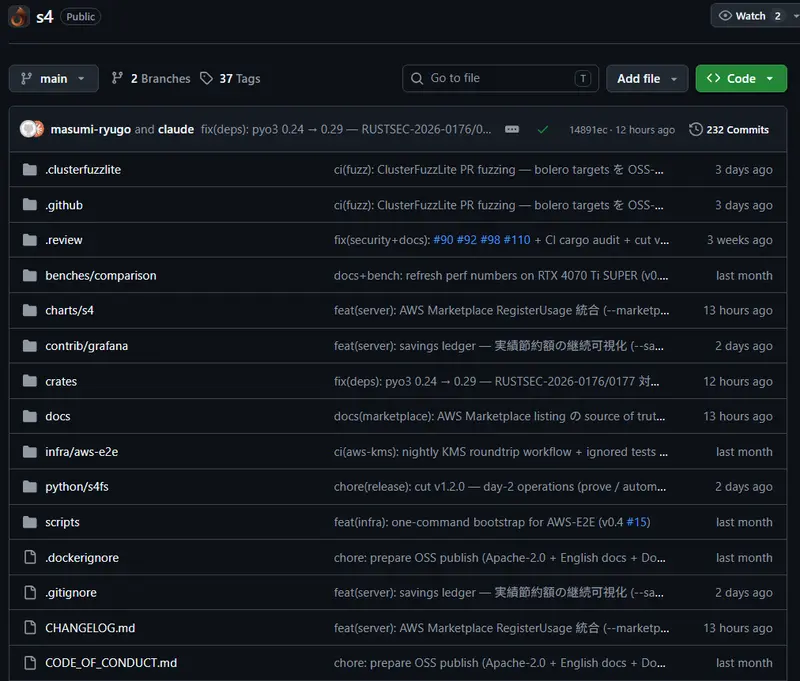
Task: Click the folder icon for .clusterfuzzlite
Action: pyautogui.click(x=30, y=169)
